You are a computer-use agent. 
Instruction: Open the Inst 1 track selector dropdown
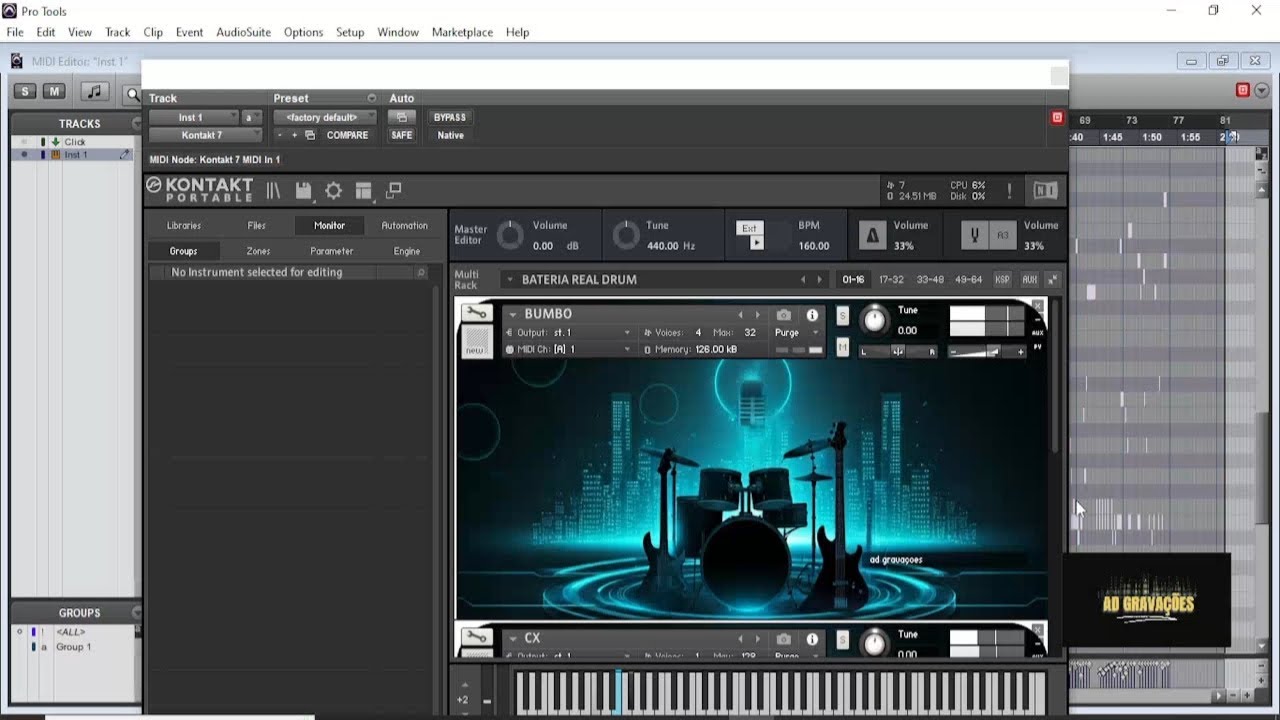[x=193, y=117]
